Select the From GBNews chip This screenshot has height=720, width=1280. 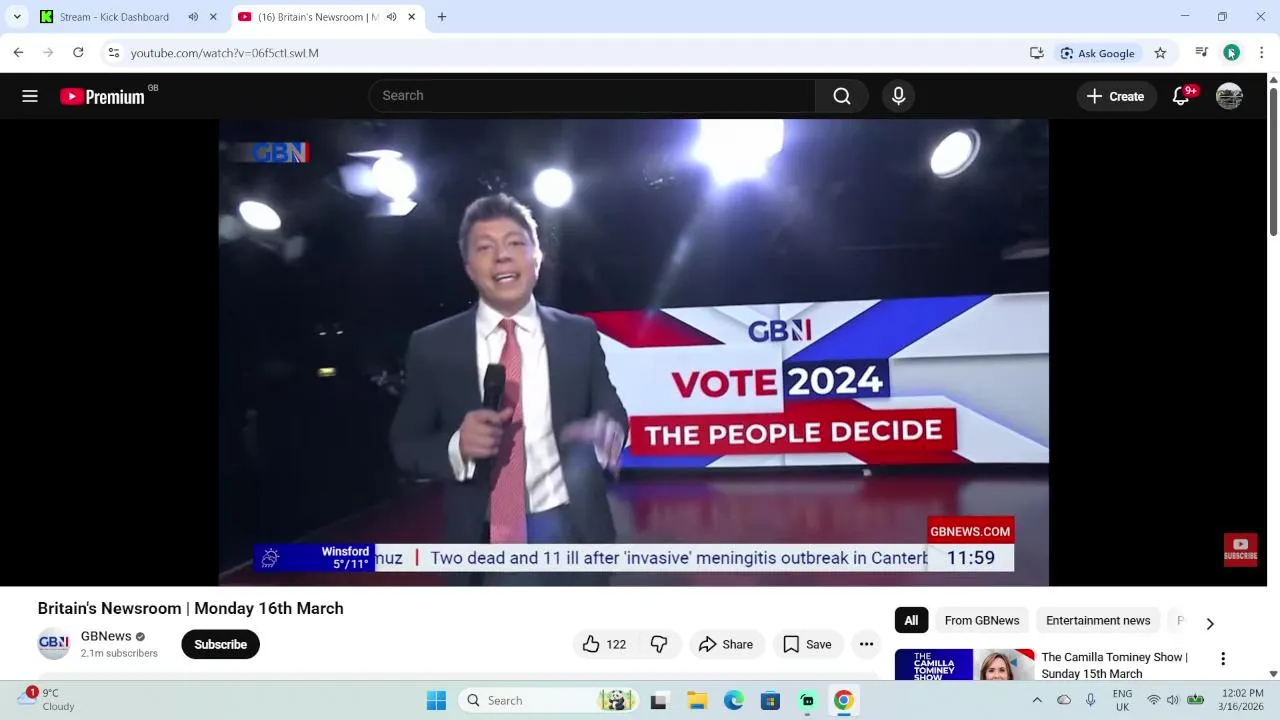tap(982, 621)
